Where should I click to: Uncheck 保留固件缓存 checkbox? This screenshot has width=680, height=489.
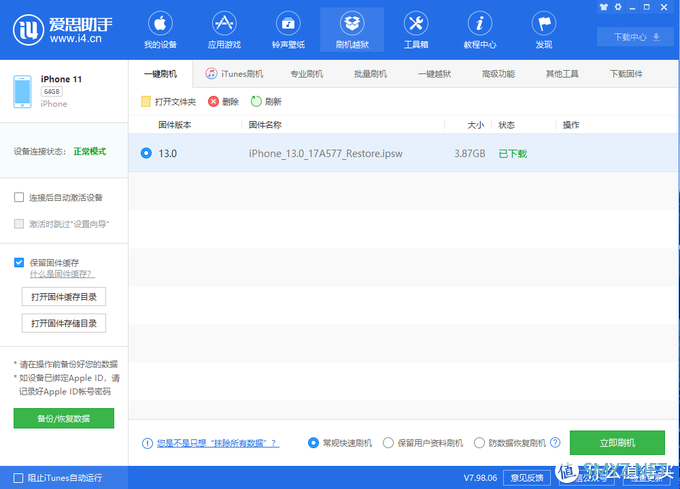coord(19,262)
